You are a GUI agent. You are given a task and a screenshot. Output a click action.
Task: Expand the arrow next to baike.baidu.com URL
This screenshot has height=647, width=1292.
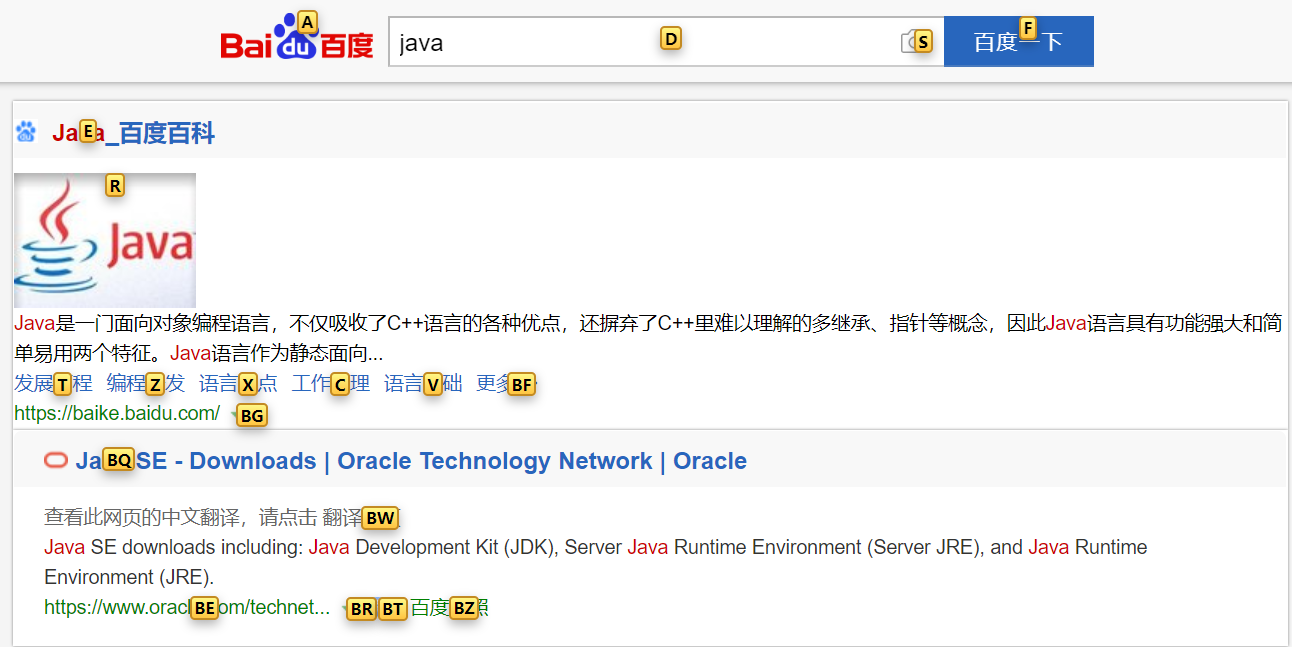236,413
